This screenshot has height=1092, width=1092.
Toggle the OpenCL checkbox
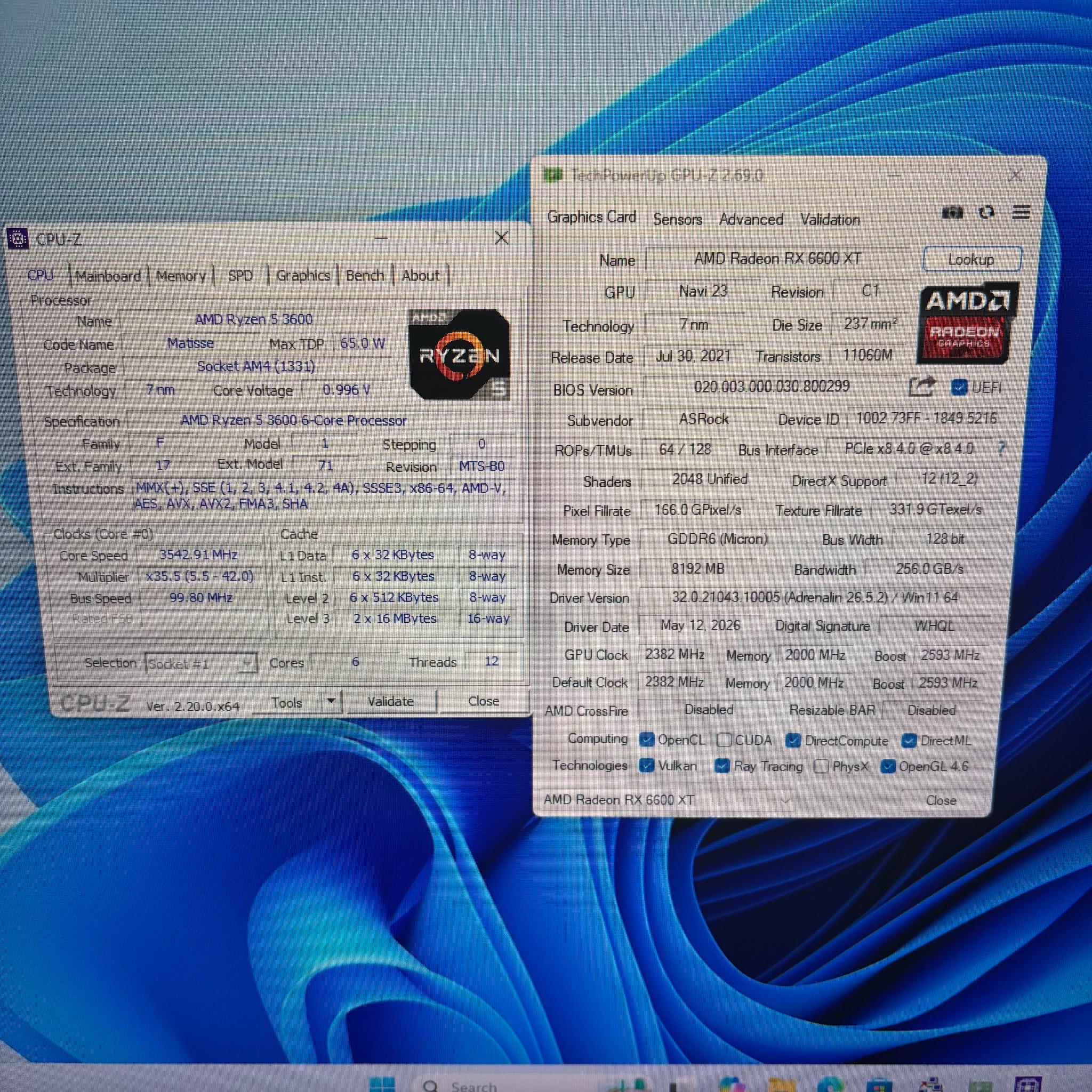(x=647, y=740)
